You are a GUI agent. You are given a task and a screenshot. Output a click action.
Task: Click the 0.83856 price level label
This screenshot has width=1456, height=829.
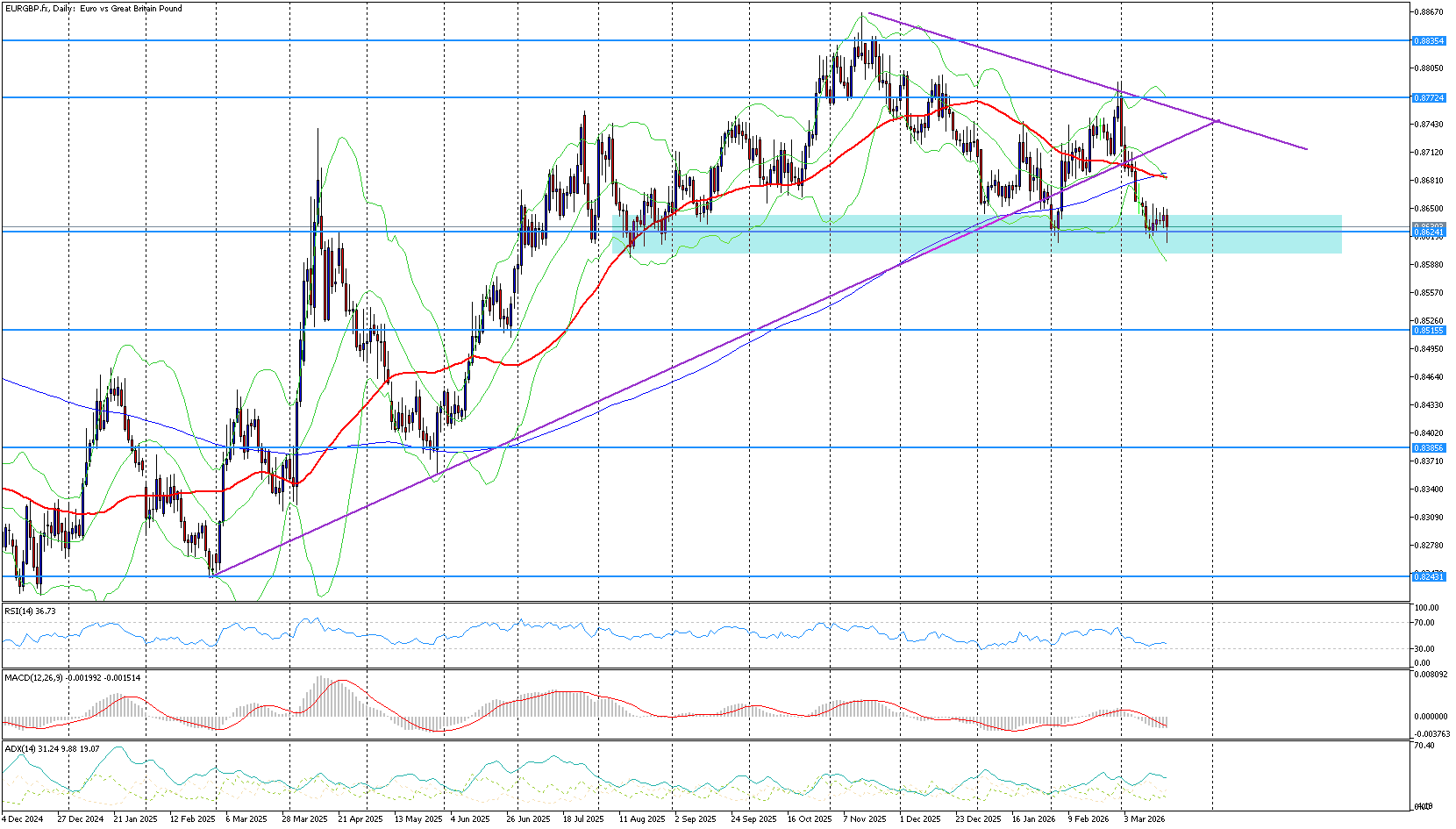coord(1429,448)
